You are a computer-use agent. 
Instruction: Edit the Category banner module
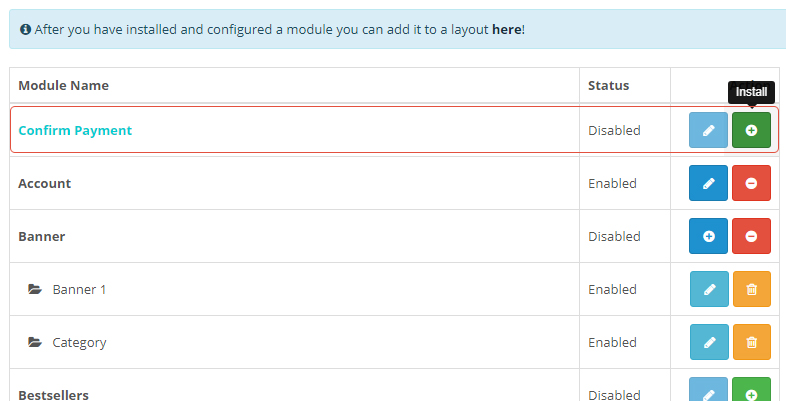point(708,343)
